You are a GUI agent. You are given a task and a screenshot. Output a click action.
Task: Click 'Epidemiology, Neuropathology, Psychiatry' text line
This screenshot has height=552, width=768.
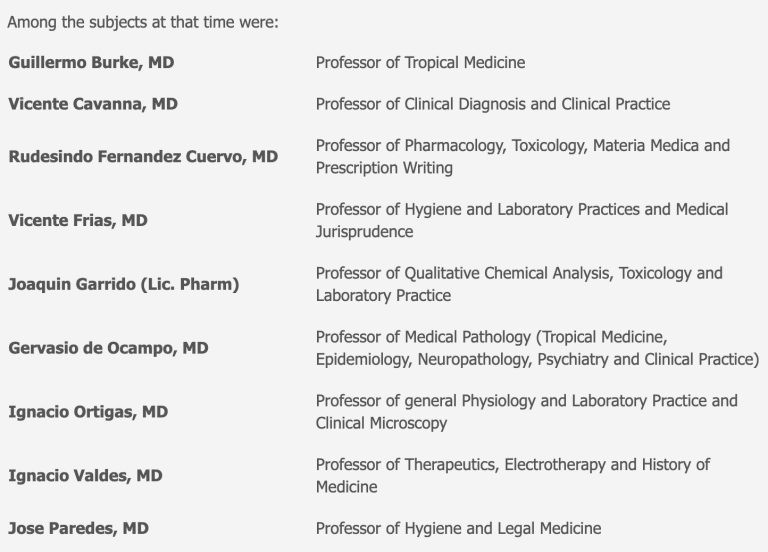tap(537, 359)
